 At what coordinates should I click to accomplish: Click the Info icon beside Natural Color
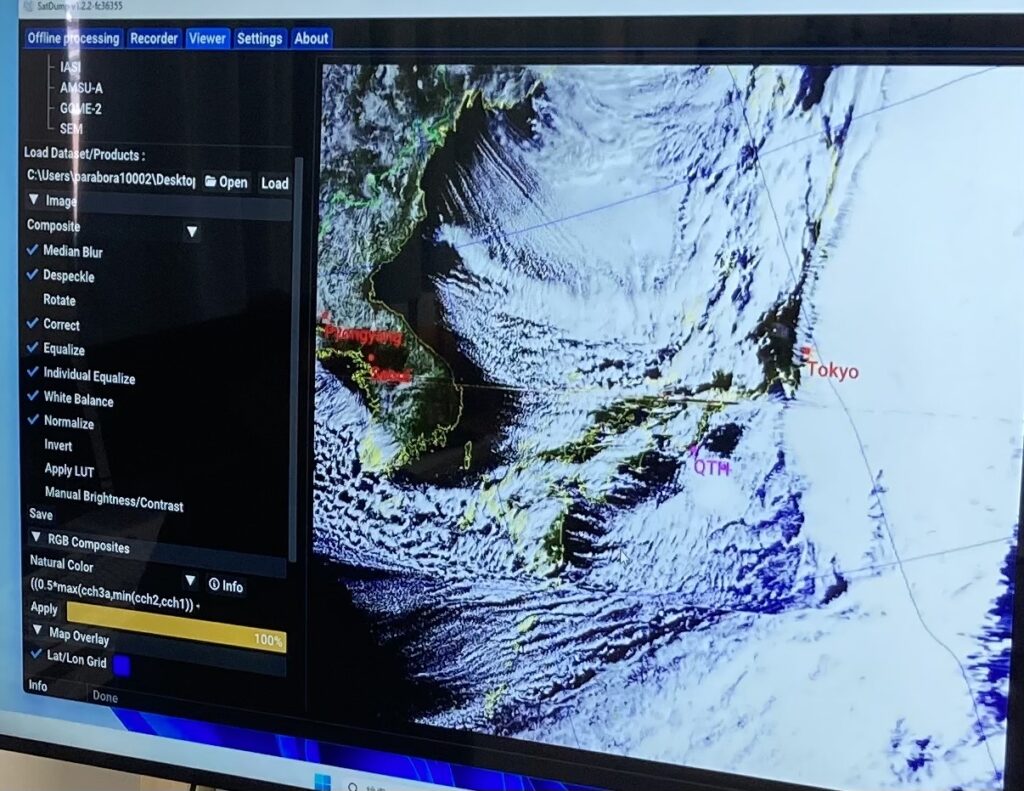tap(213, 586)
